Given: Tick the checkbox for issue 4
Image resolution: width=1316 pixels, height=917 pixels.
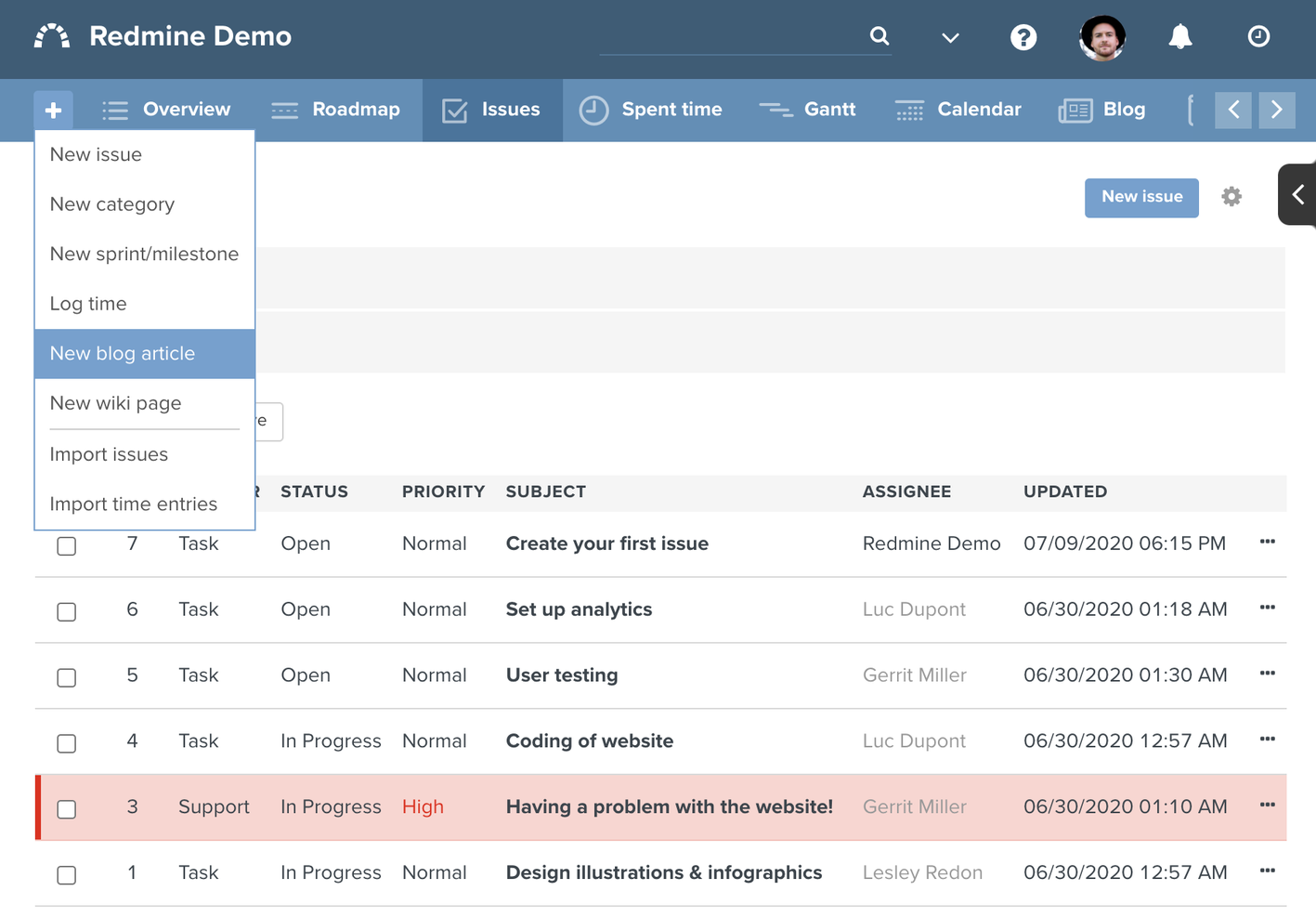Looking at the screenshot, I should [x=67, y=744].
